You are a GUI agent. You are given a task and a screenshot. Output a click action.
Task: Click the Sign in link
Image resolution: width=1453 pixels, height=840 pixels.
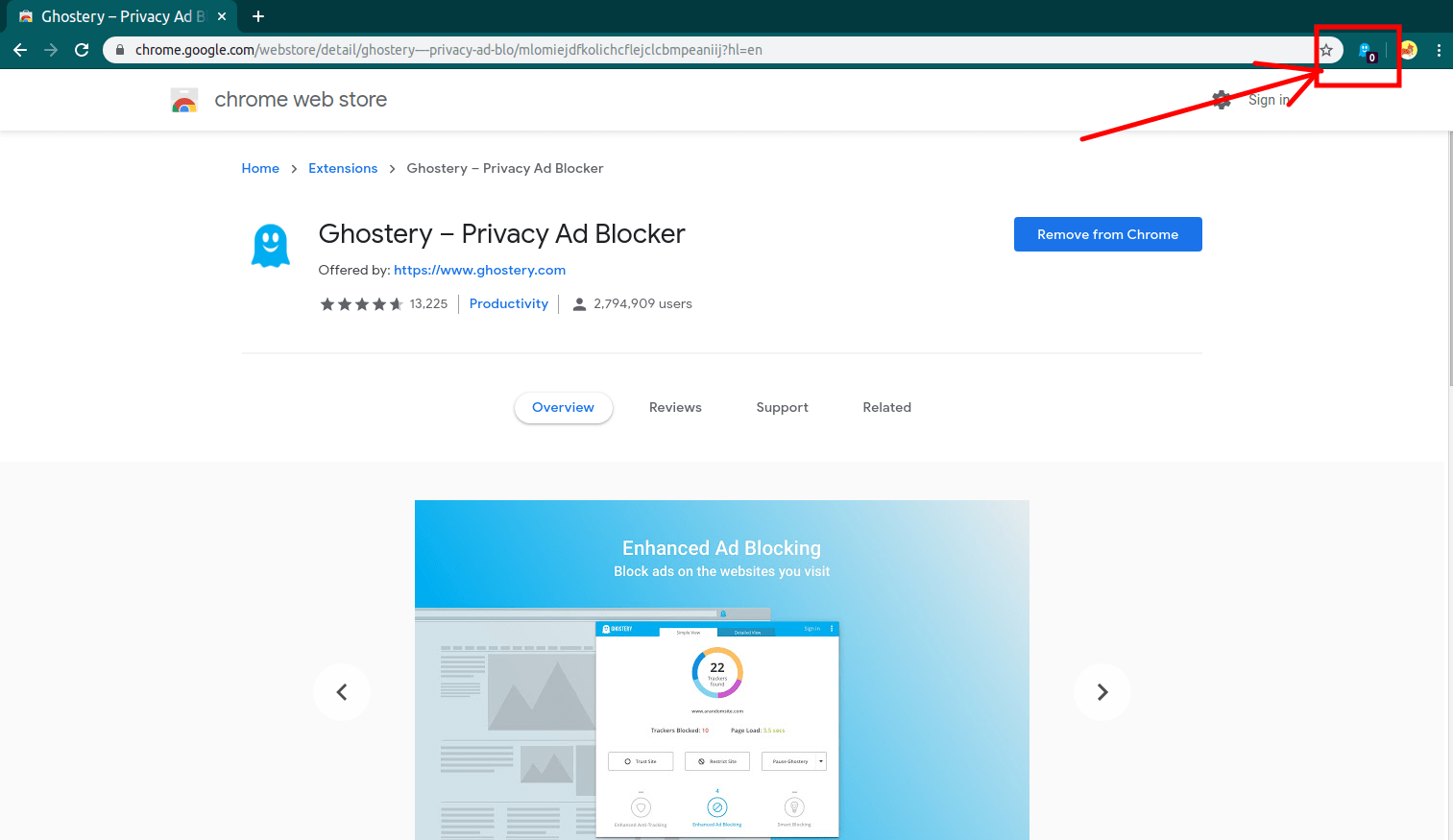tap(1269, 100)
